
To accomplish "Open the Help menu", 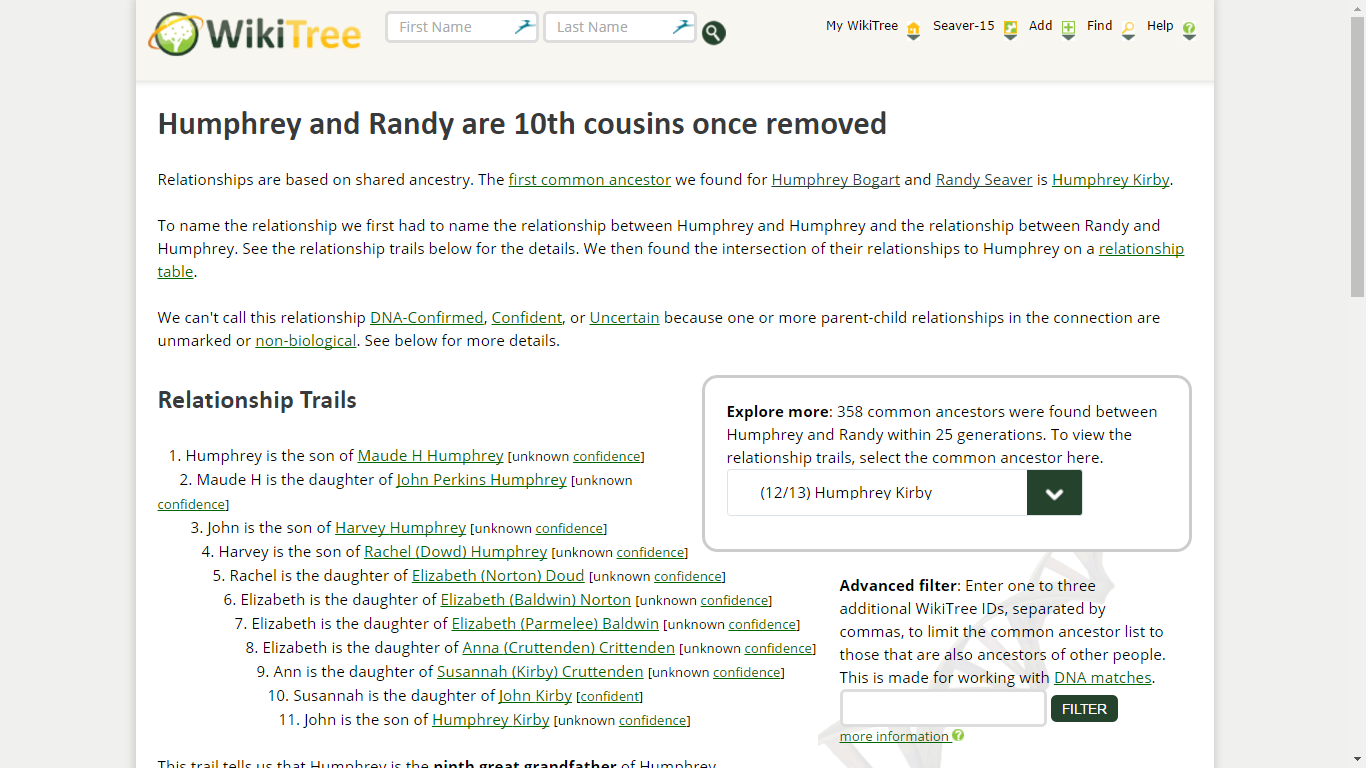I will click(1160, 26).
